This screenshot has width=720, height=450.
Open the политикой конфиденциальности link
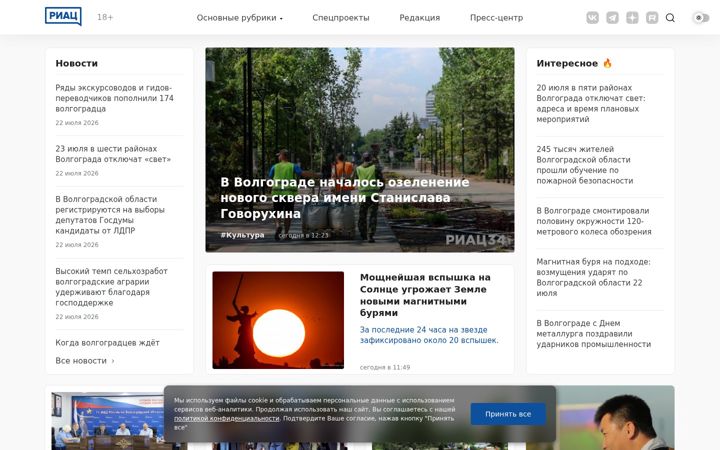coord(227,418)
